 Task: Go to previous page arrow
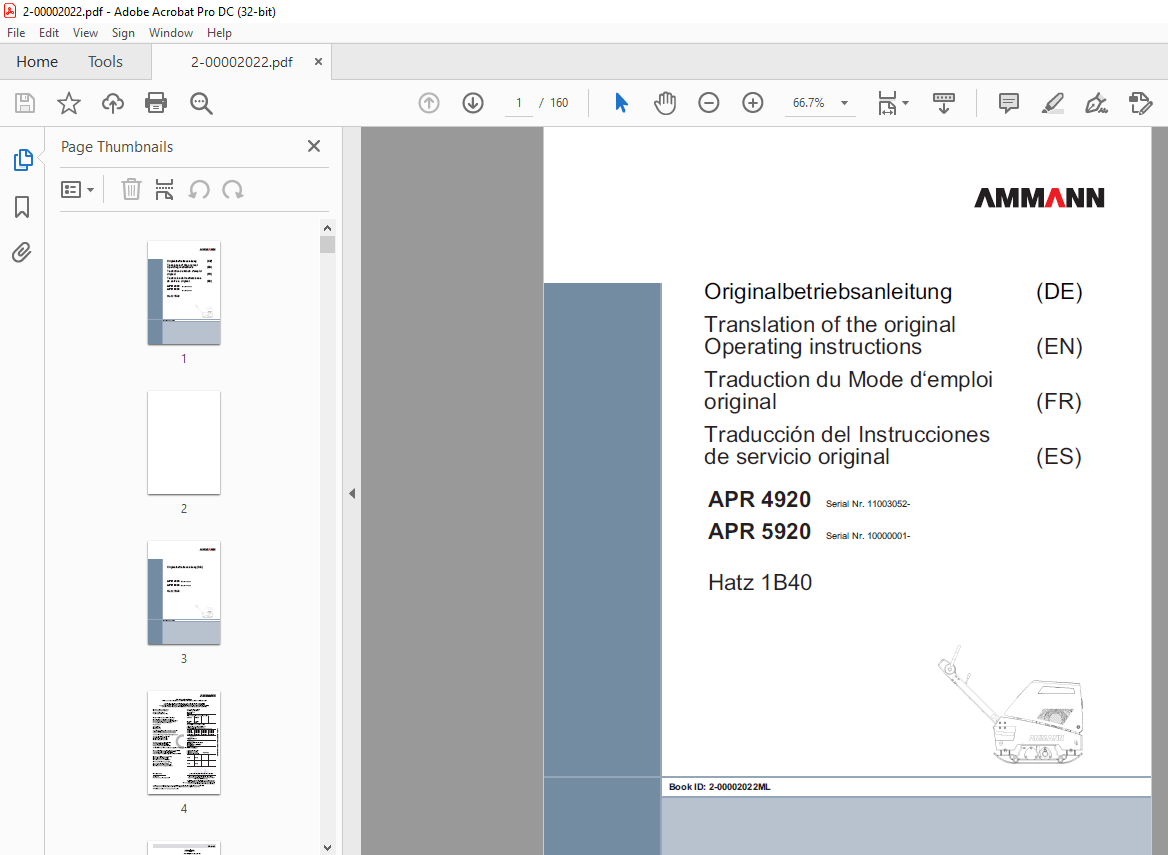[x=428, y=103]
